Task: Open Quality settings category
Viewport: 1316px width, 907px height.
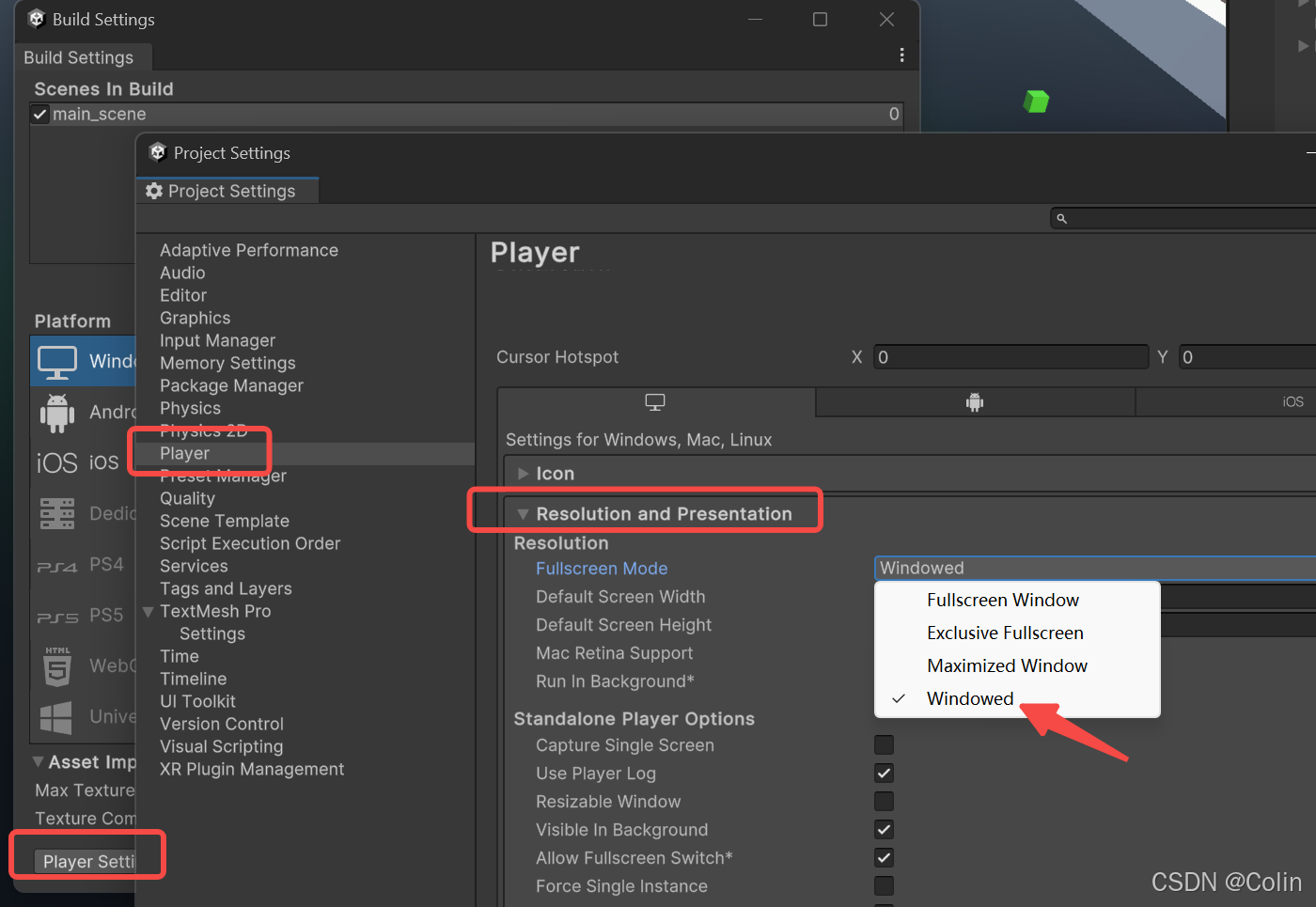Action: click(x=188, y=499)
